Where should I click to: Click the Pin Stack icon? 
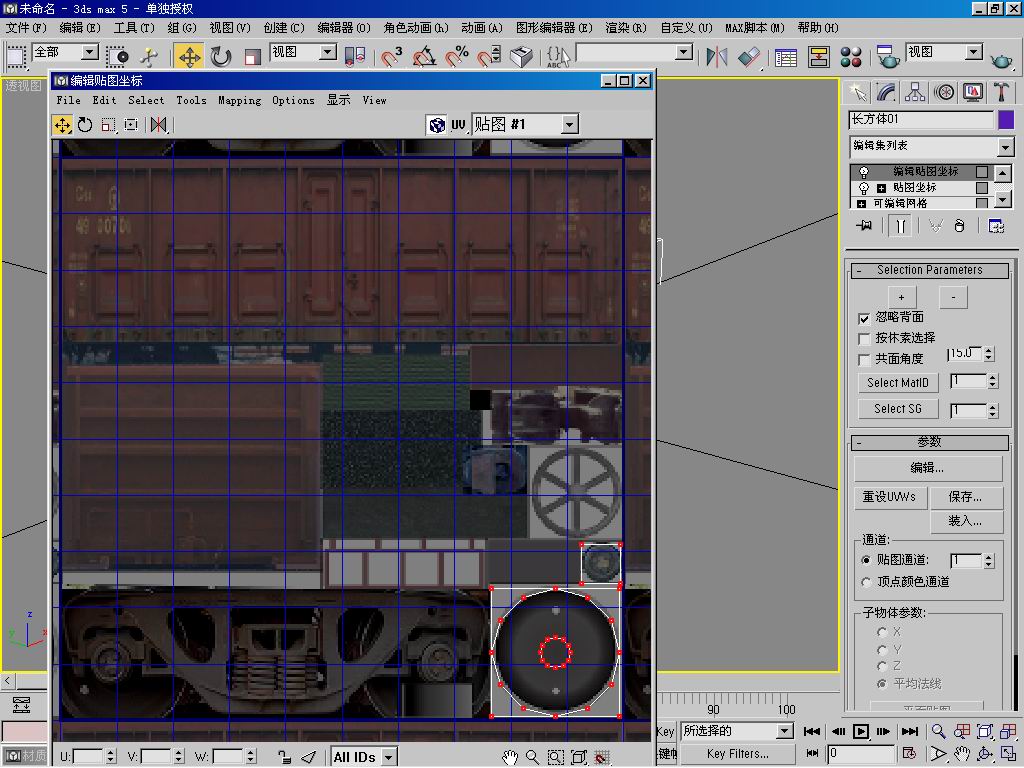(x=865, y=226)
